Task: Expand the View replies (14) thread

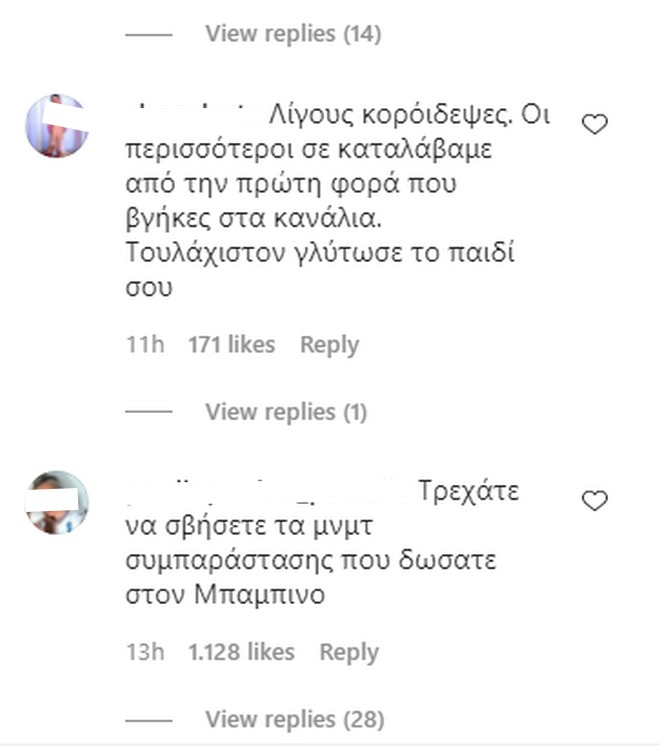Action: pos(293,34)
